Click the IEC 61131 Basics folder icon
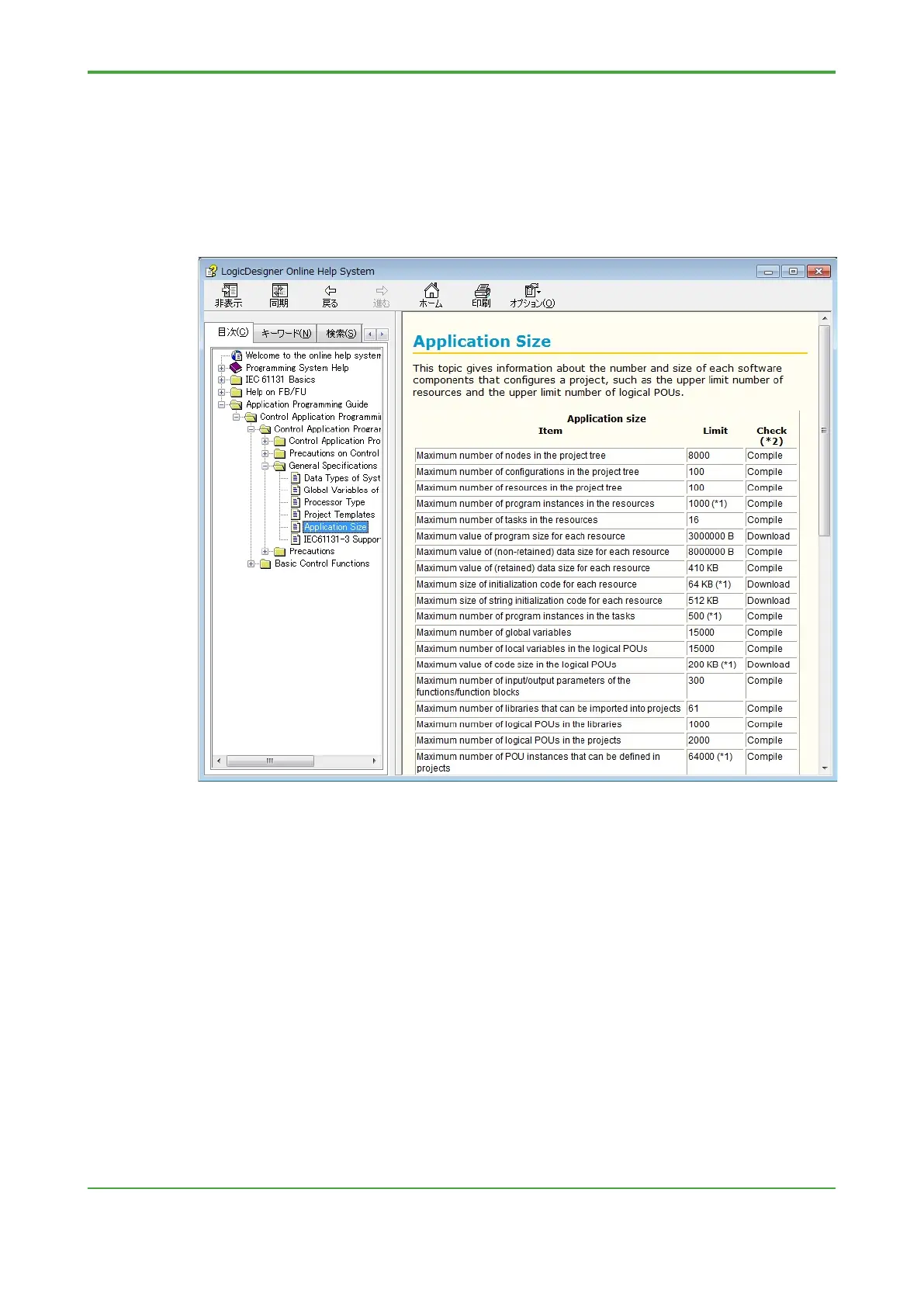 [236, 380]
